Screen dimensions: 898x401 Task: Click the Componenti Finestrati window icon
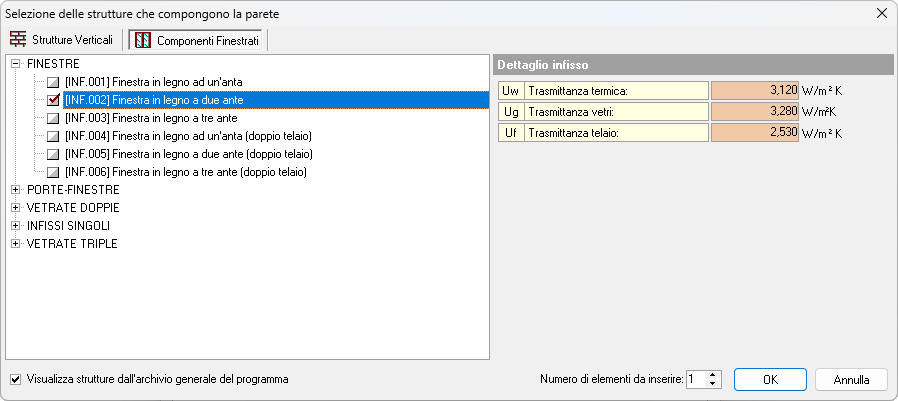click(143, 40)
